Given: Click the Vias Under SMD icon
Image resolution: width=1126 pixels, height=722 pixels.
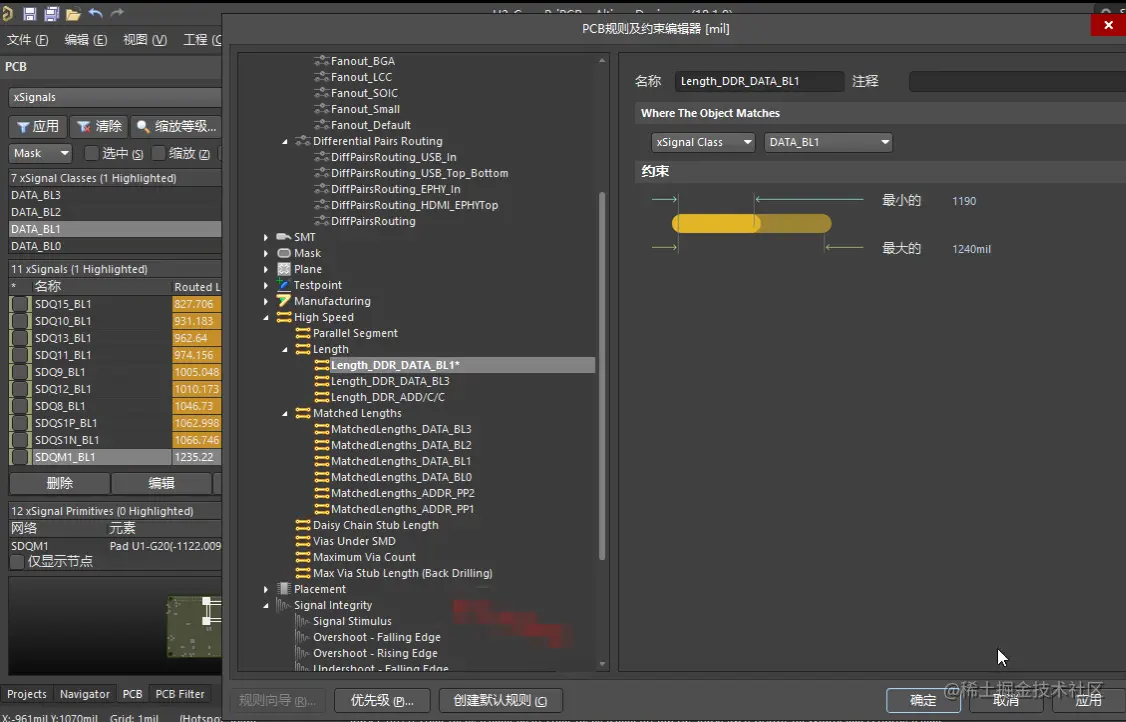Looking at the screenshot, I should (303, 541).
